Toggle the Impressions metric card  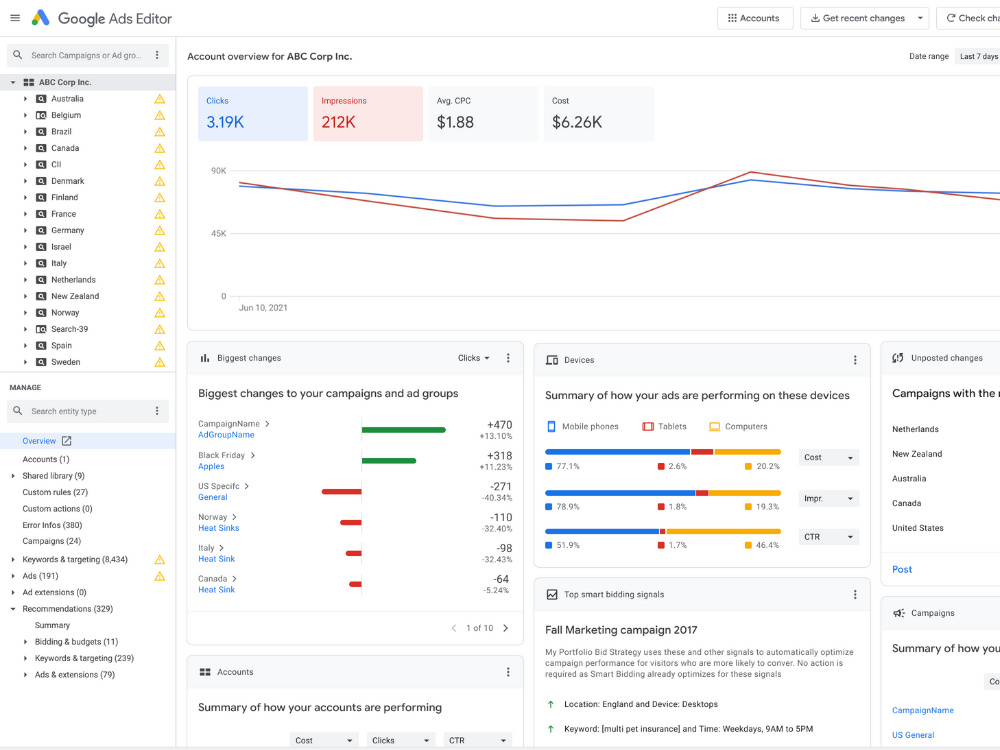point(368,114)
